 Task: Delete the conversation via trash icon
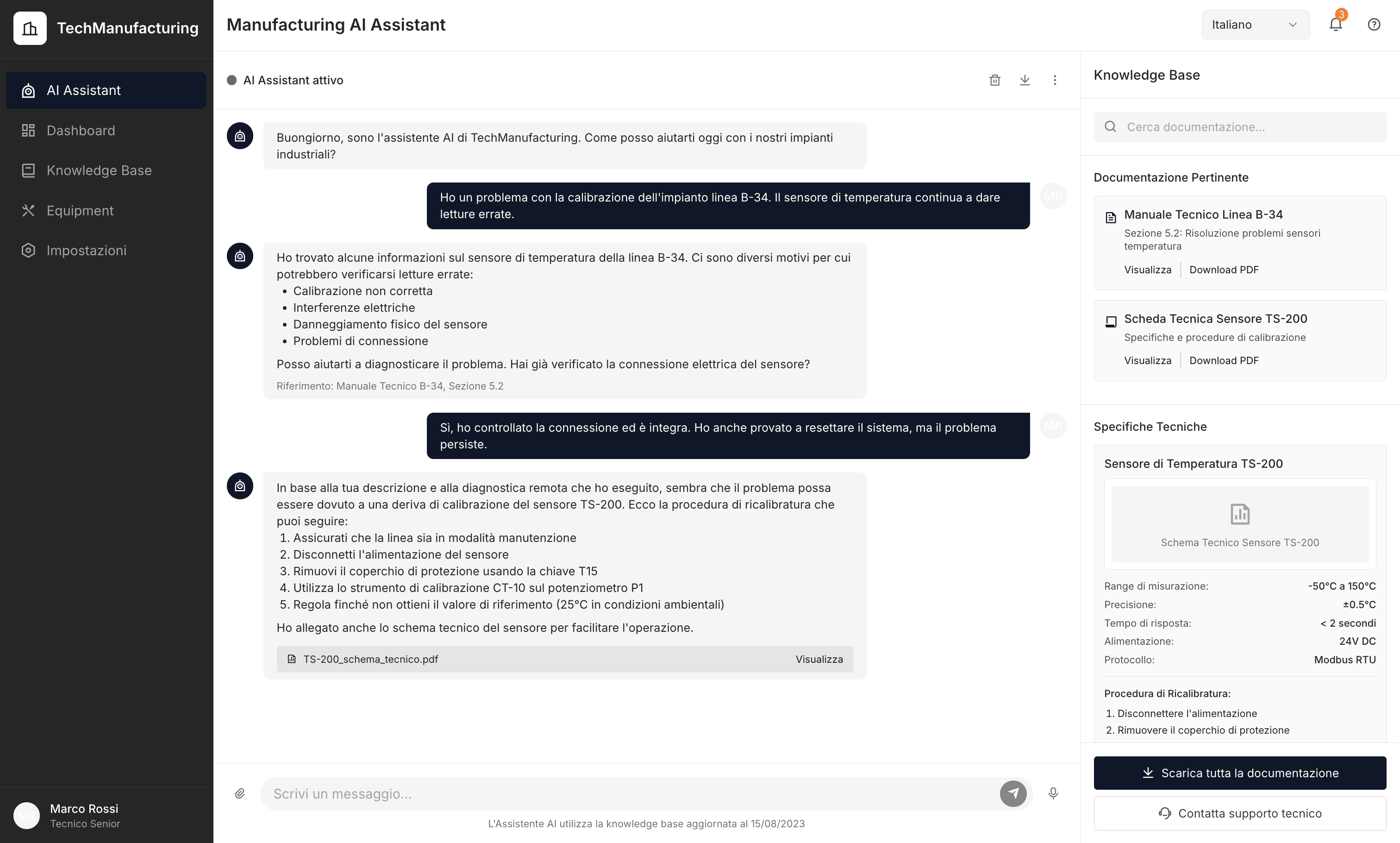click(x=994, y=80)
